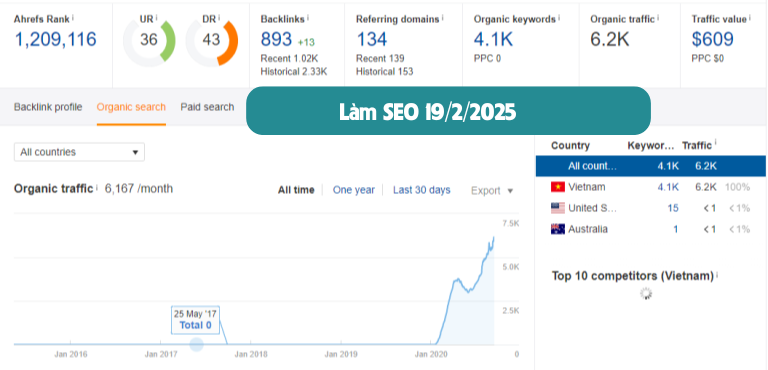Screen dimensions: 768x370
Task: Select the Australia flag in country list
Action: (x=558, y=229)
